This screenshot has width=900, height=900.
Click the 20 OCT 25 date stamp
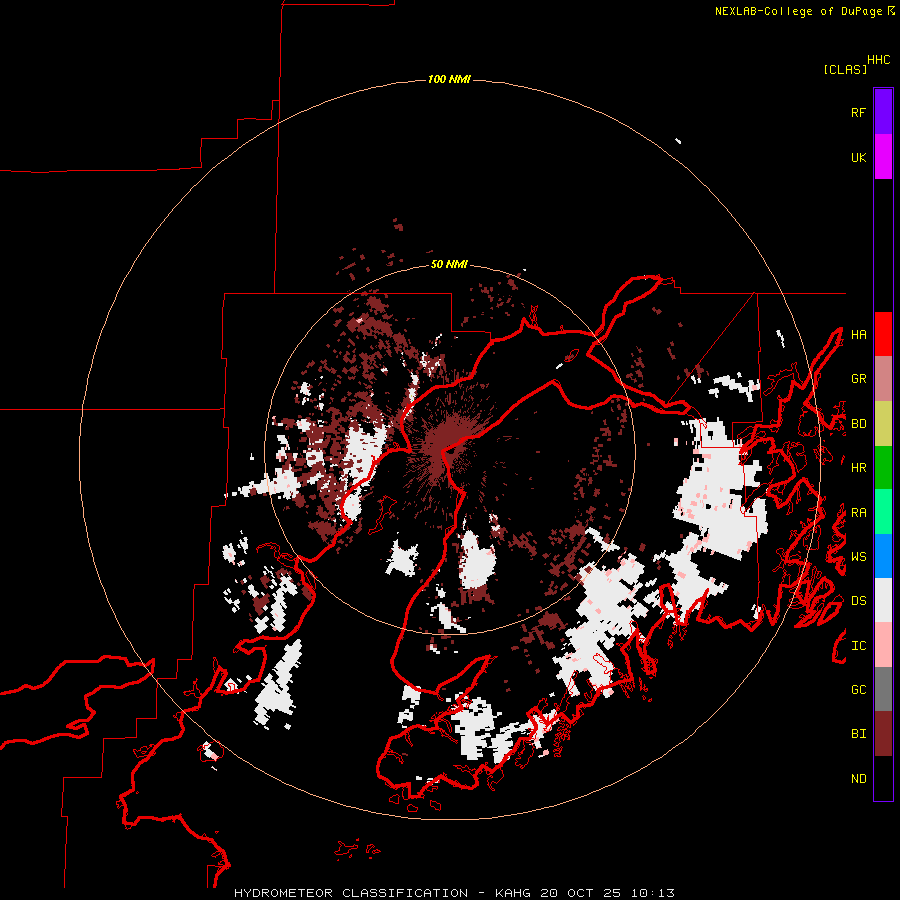click(581, 893)
